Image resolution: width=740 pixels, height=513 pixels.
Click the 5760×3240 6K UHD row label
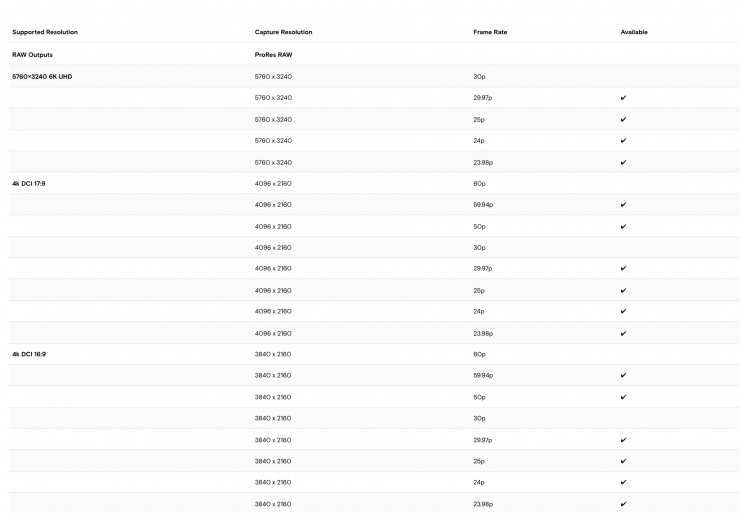(x=42, y=76)
